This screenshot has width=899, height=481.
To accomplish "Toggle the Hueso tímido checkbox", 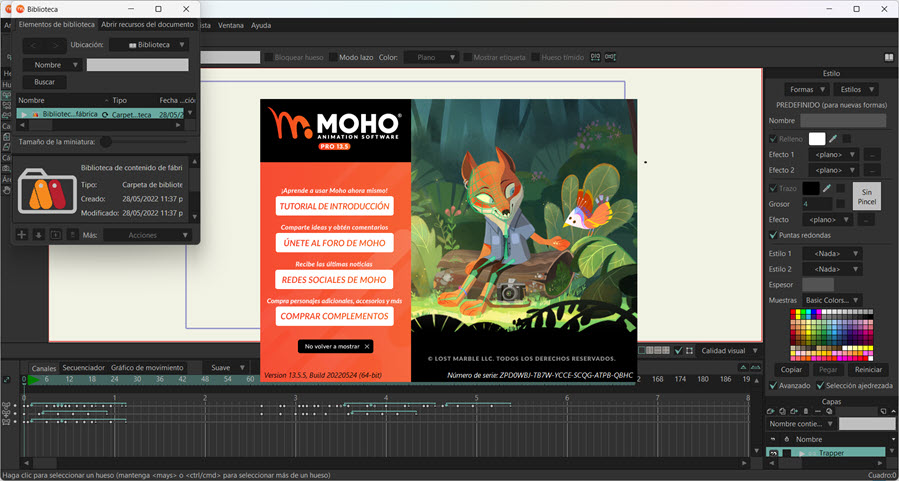I will tap(535, 57).
